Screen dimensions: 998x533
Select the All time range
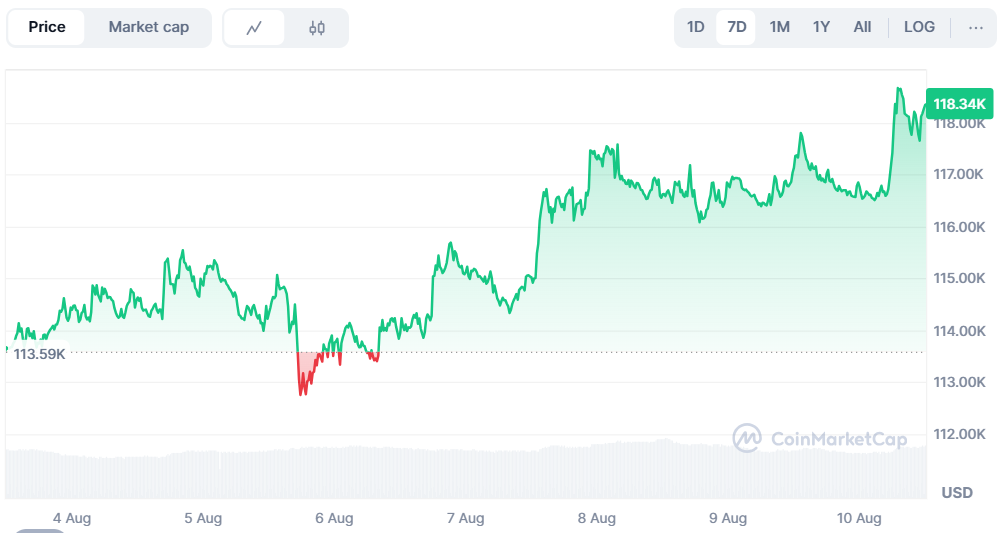point(862,27)
